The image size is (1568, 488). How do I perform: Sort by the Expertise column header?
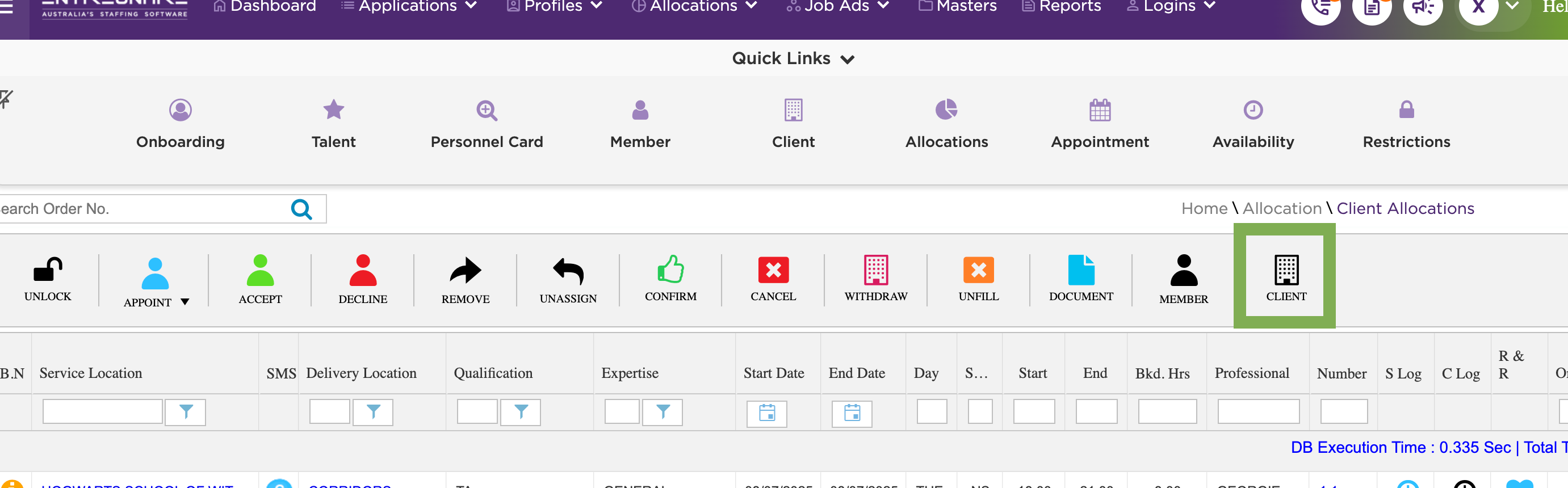(630, 373)
